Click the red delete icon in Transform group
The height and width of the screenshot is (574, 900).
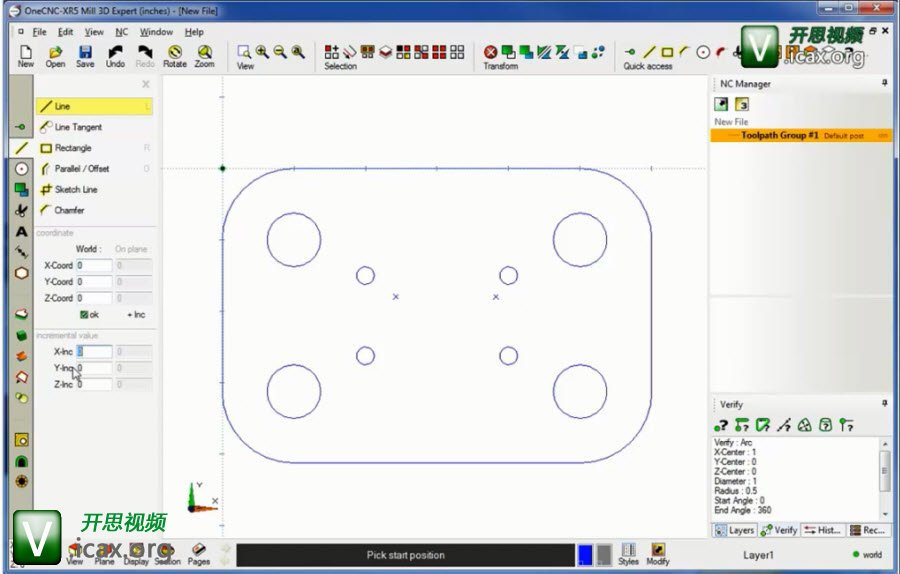[x=490, y=52]
